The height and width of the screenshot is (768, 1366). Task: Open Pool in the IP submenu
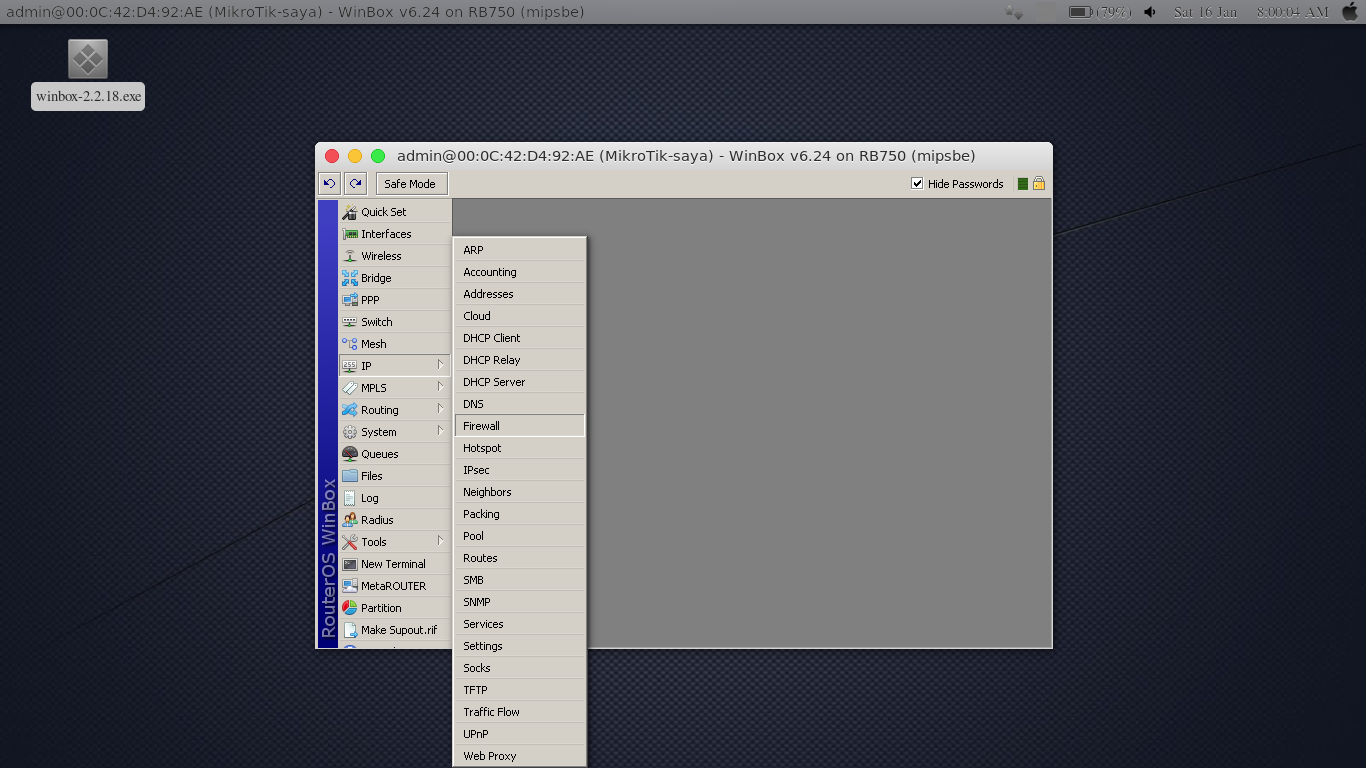(x=520, y=536)
